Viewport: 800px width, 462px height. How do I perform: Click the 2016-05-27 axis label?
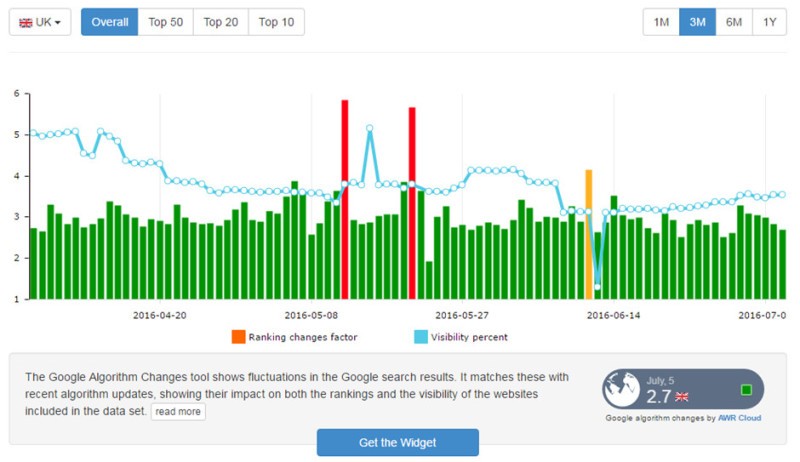[x=462, y=315]
